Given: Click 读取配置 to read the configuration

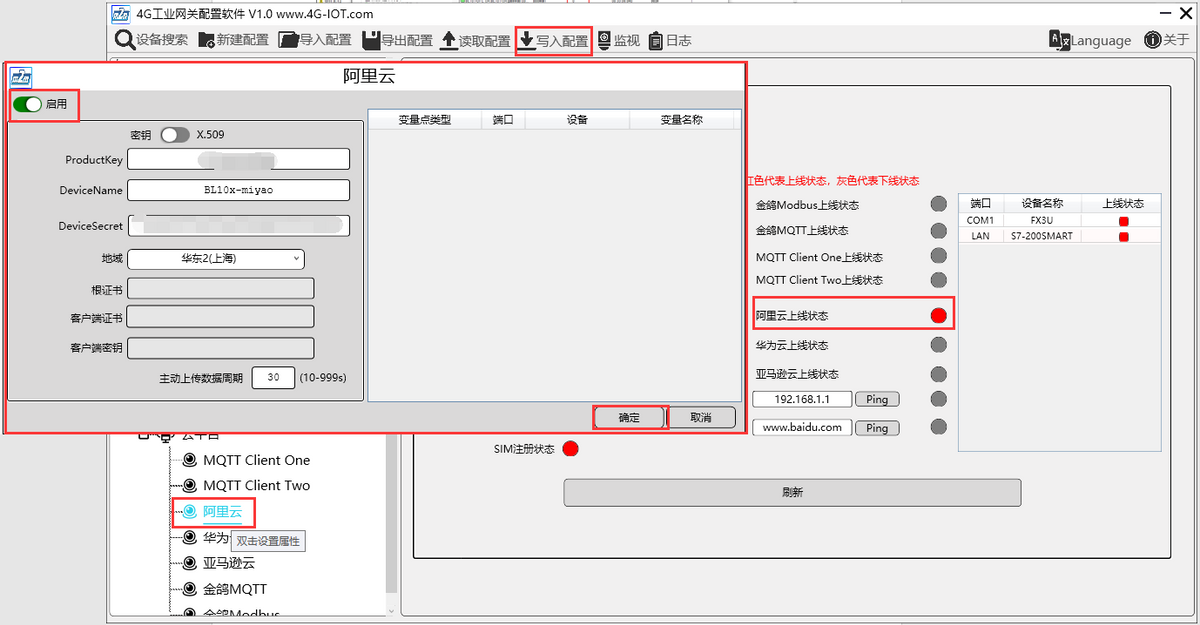Looking at the screenshot, I should [474, 40].
